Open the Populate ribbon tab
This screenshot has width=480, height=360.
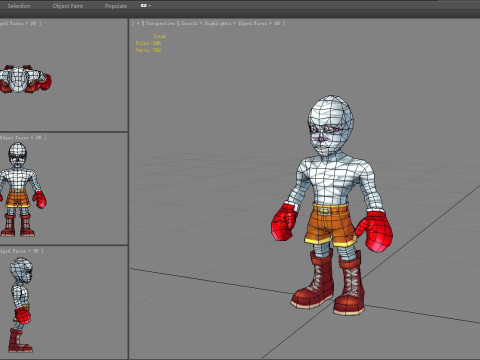tap(116, 6)
